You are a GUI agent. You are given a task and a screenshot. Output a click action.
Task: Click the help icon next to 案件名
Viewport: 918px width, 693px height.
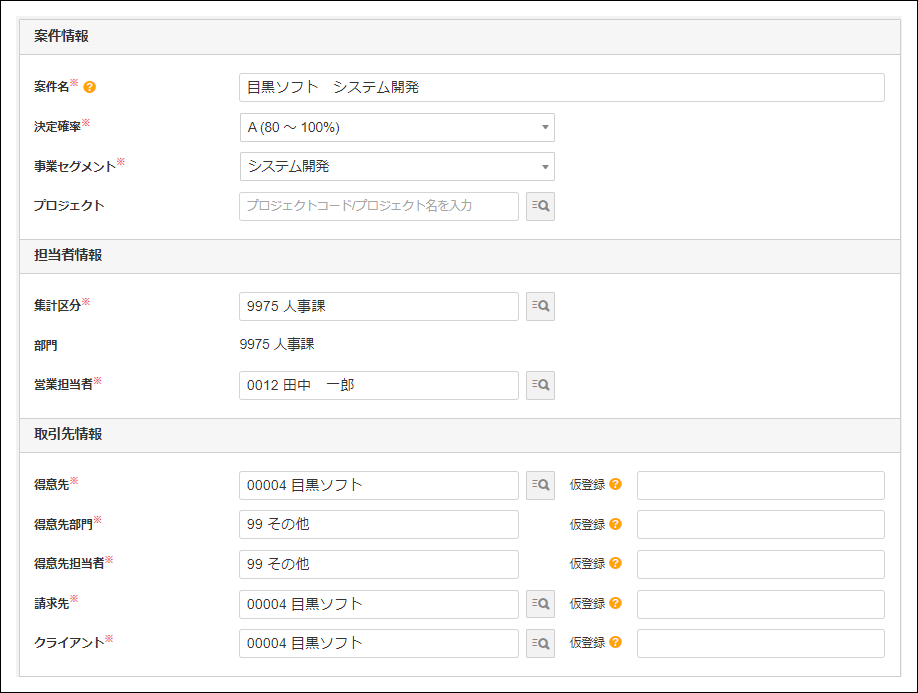pos(90,88)
